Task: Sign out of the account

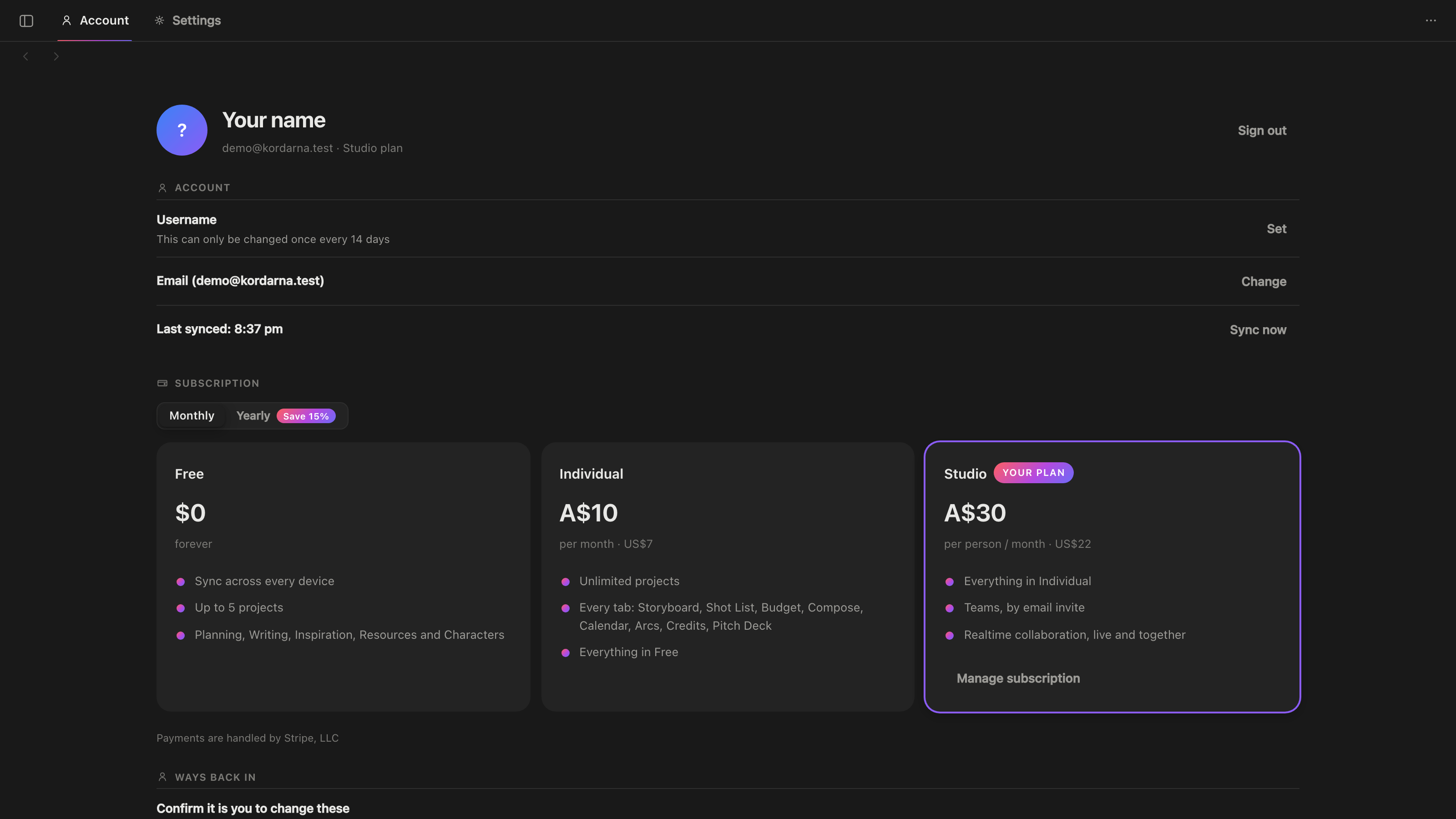Action: [x=1262, y=131]
